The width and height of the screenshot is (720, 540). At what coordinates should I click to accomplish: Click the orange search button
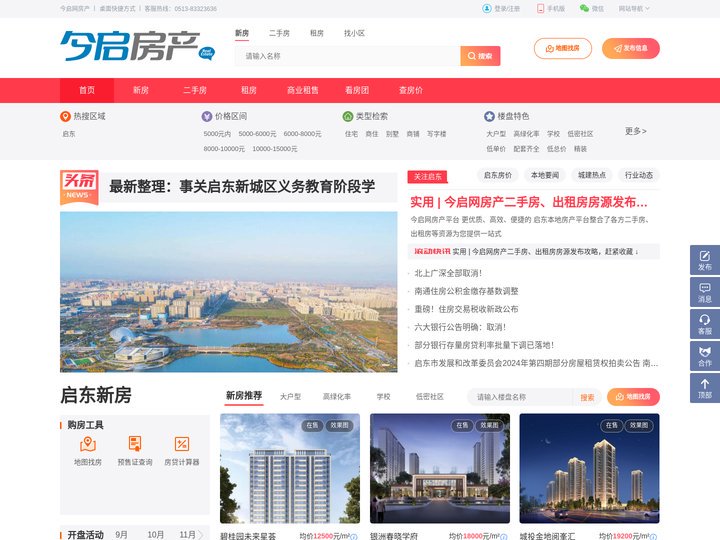480,56
